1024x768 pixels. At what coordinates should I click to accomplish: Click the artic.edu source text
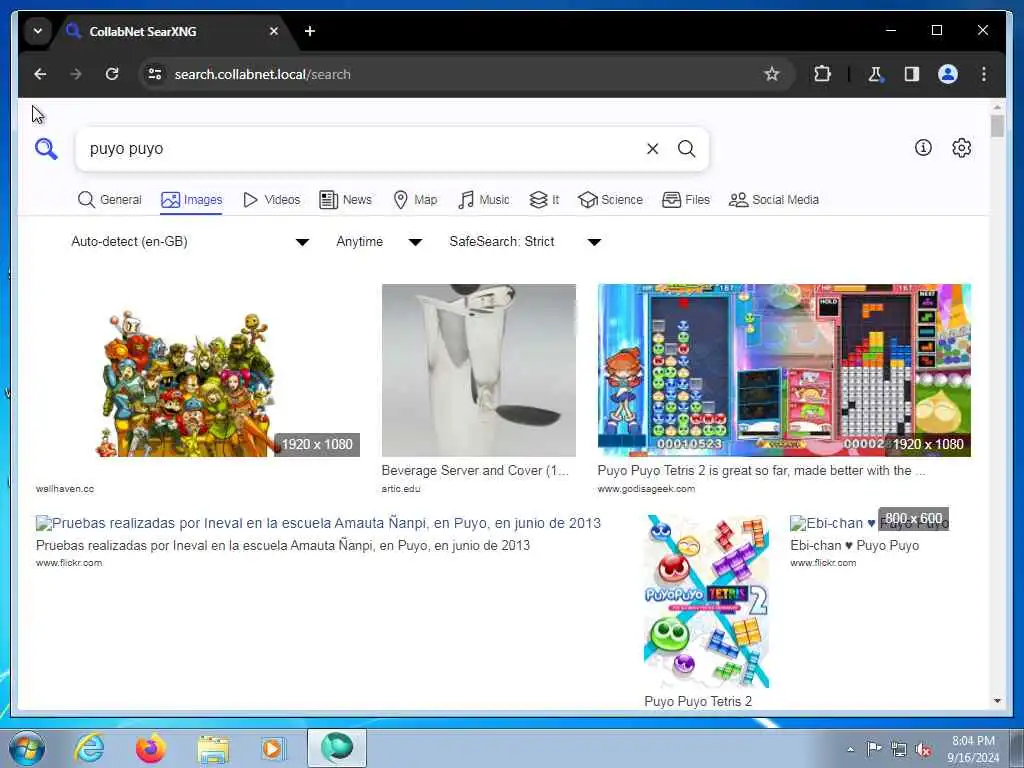point(401,488)
